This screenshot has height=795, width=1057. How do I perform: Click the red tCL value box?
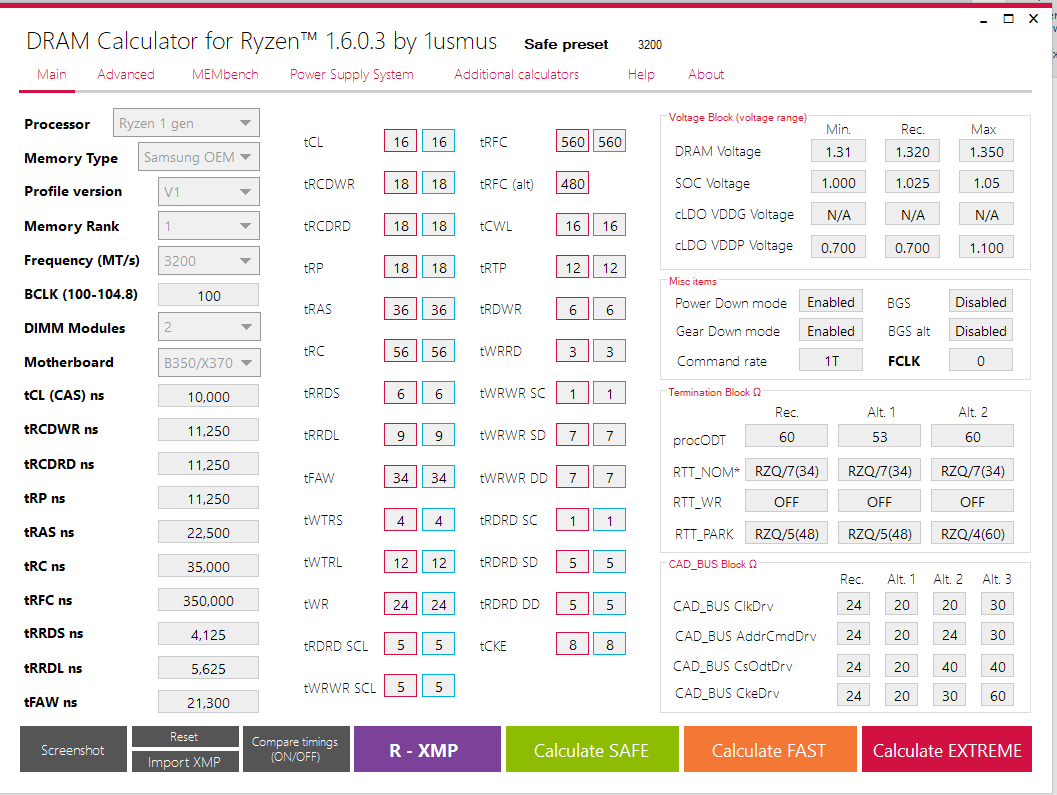[401, 142]
